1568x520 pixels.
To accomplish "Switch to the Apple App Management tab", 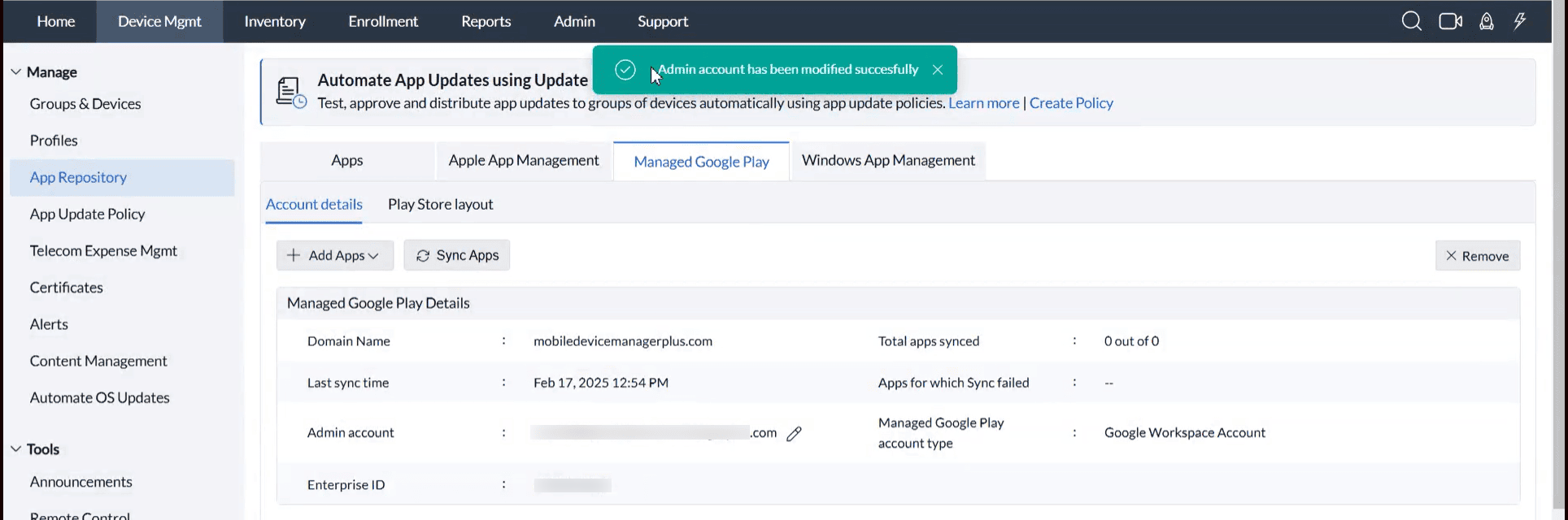I will [x=524, y=161].
